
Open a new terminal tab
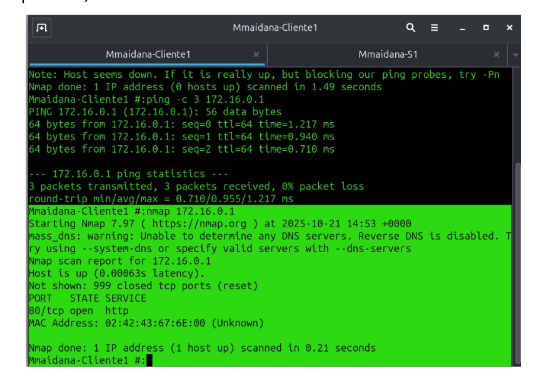click(42, 28)
